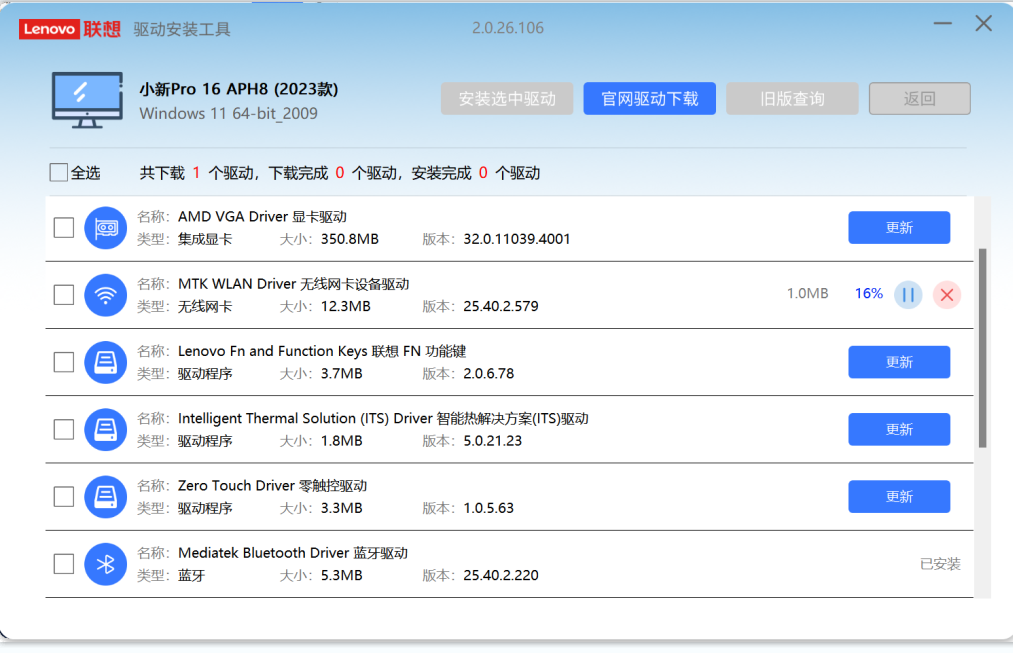Check the MTK WLAN Driver checkbox
1013x653 pixels.
tap(63, 295)
